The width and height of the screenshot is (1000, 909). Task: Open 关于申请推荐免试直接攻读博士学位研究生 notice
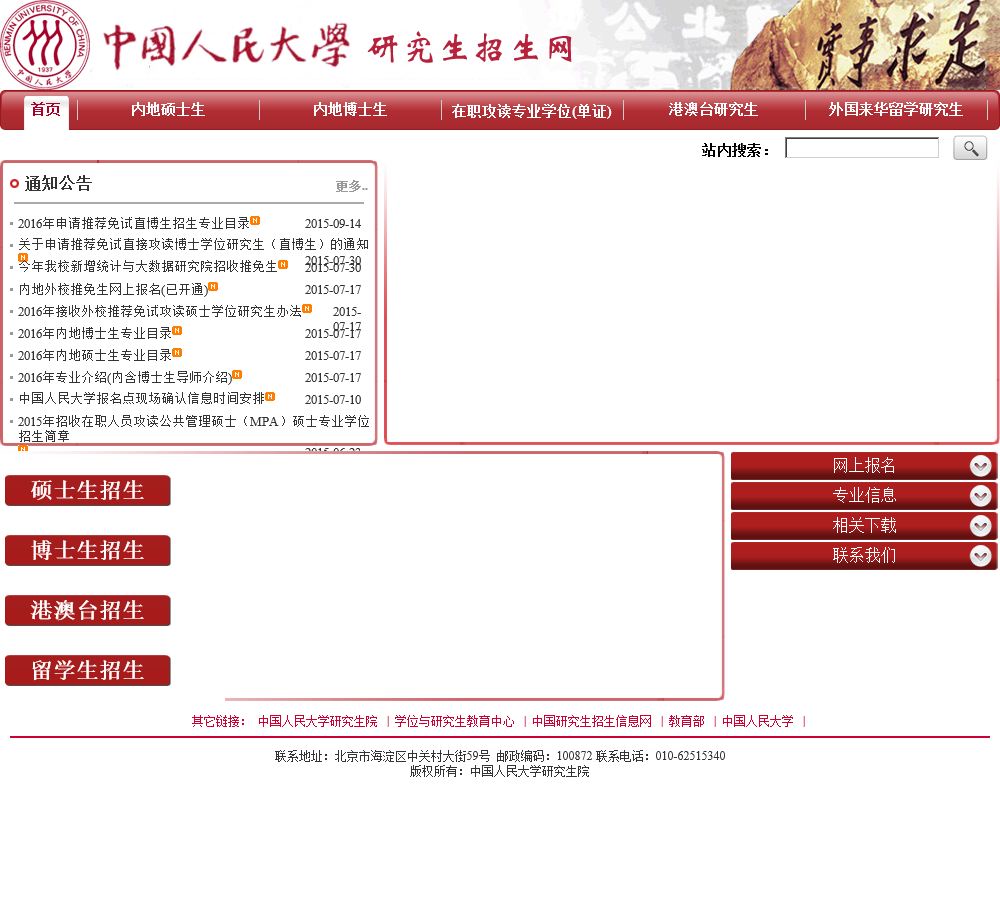coord(193,244)
